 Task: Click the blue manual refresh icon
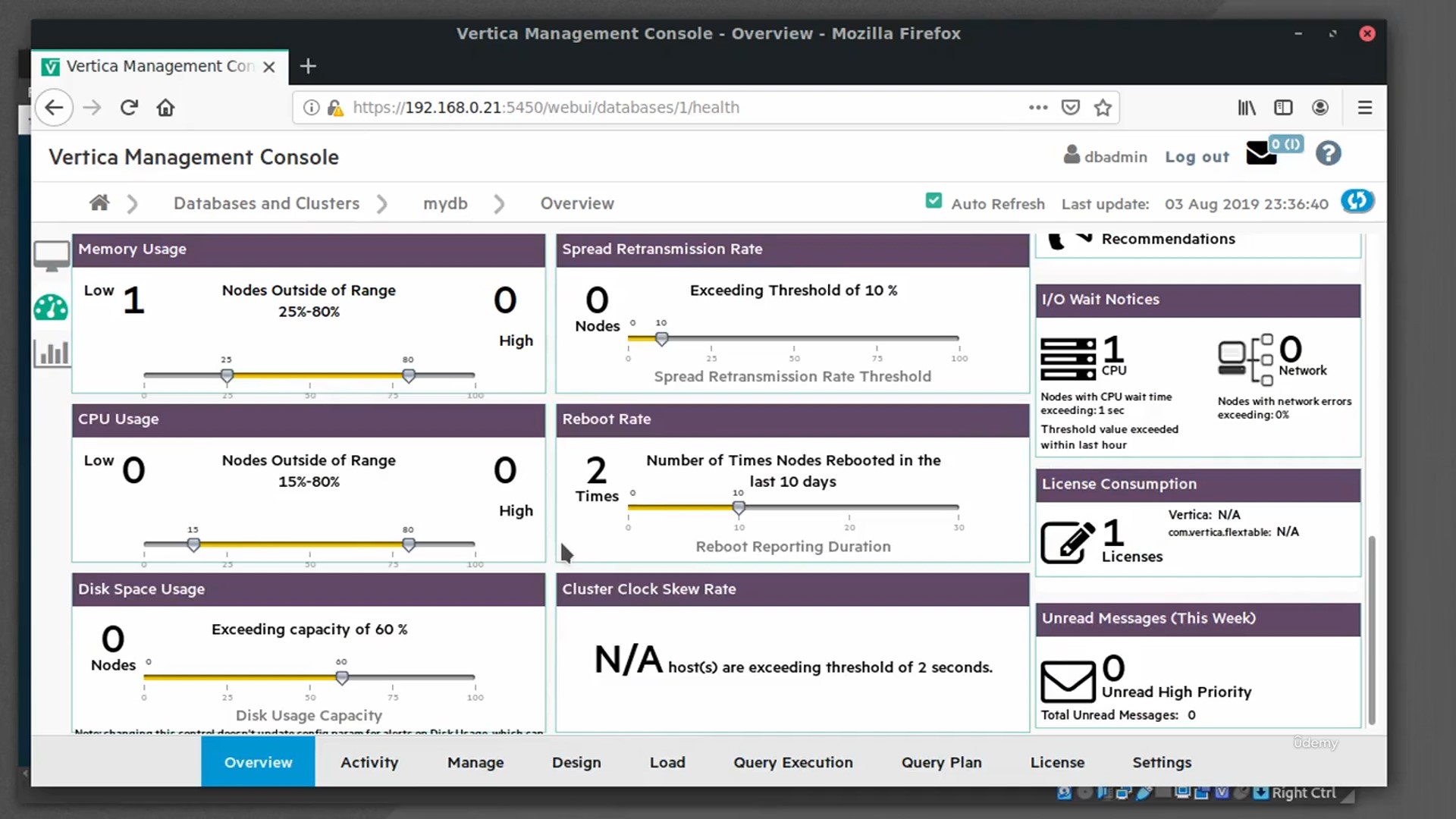[x=1357, y=201]
